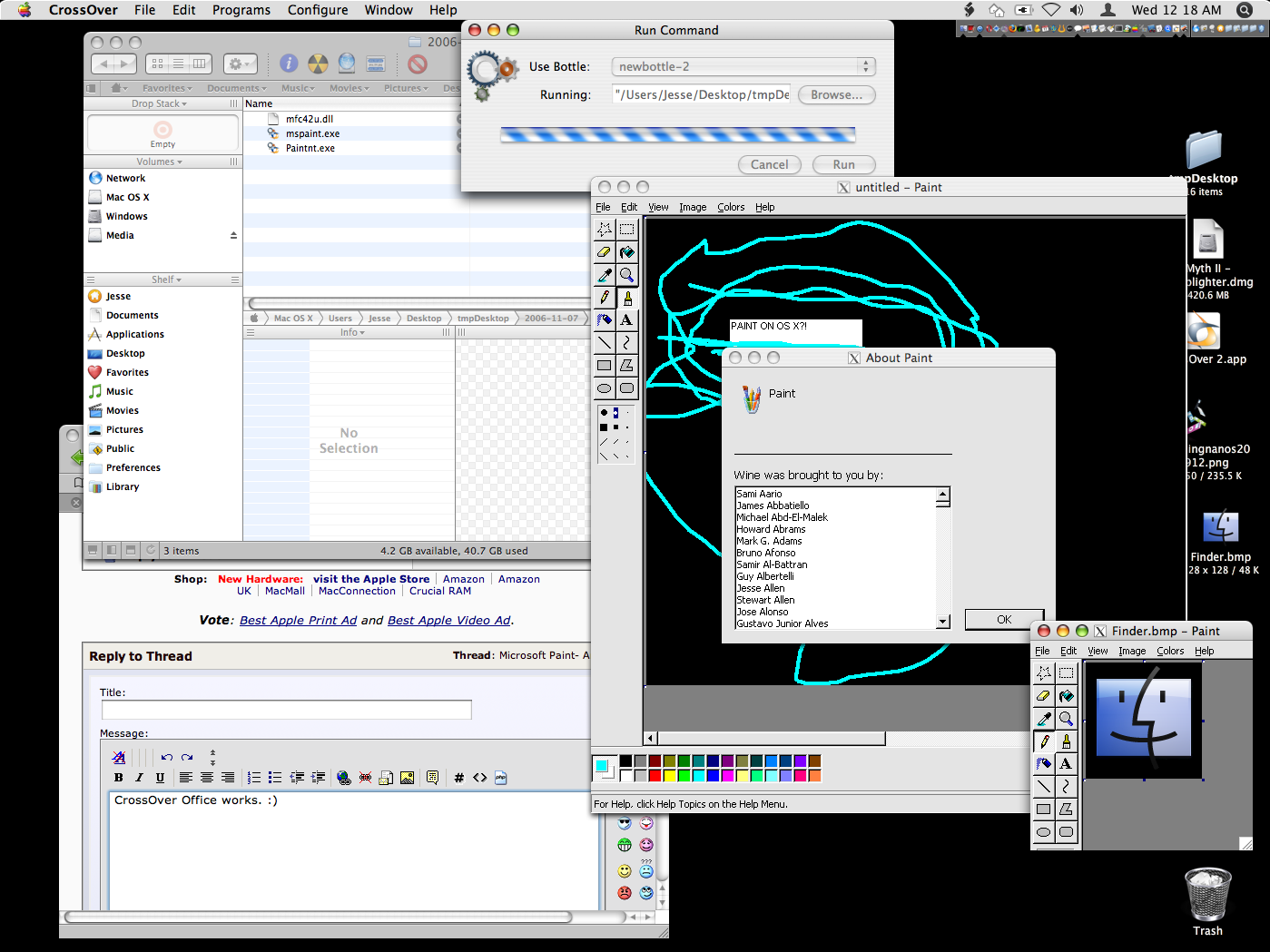Select the rectangular Select tool in untitled Paint
This screenshot has width=1270, height=952.
626,230
